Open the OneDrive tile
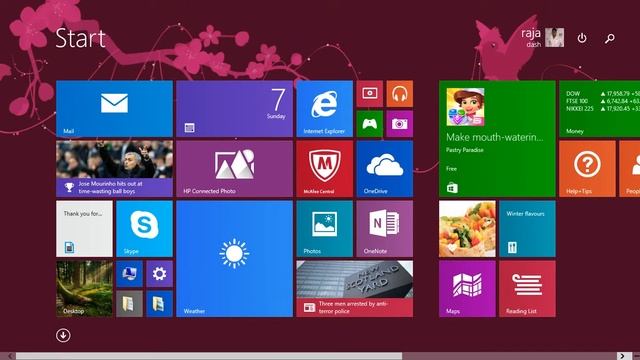Viewport: 640px width, 360px height. [384, 169]
